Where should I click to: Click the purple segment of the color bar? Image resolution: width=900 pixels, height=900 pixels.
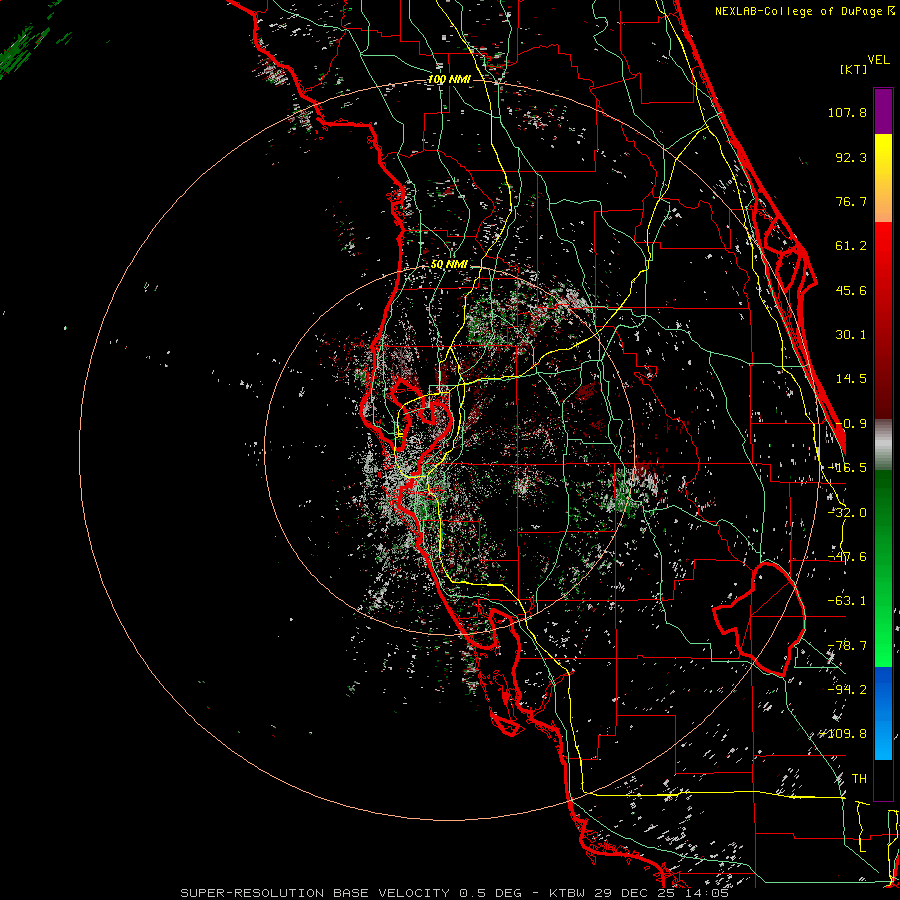(x=883, y=111)
